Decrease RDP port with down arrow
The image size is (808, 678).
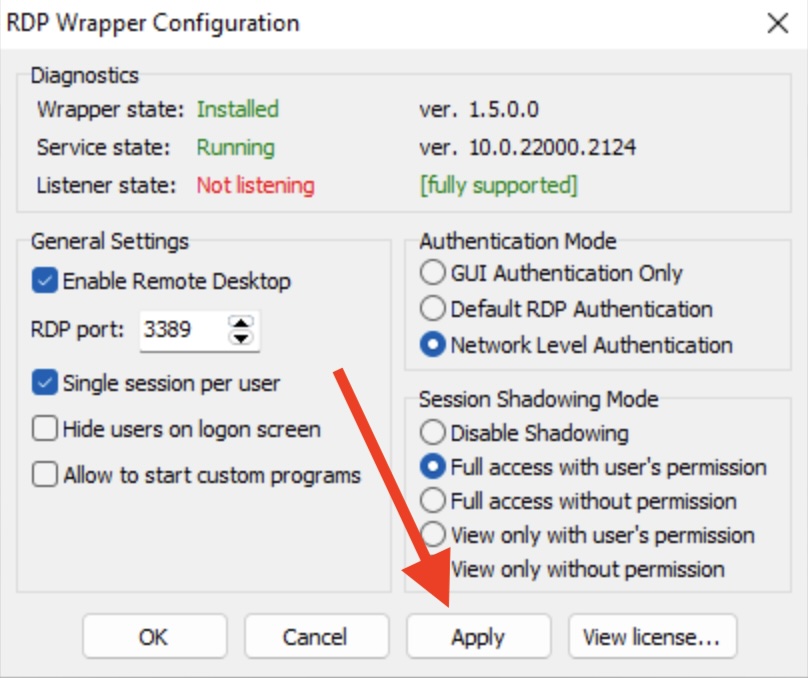pos(241,337)
